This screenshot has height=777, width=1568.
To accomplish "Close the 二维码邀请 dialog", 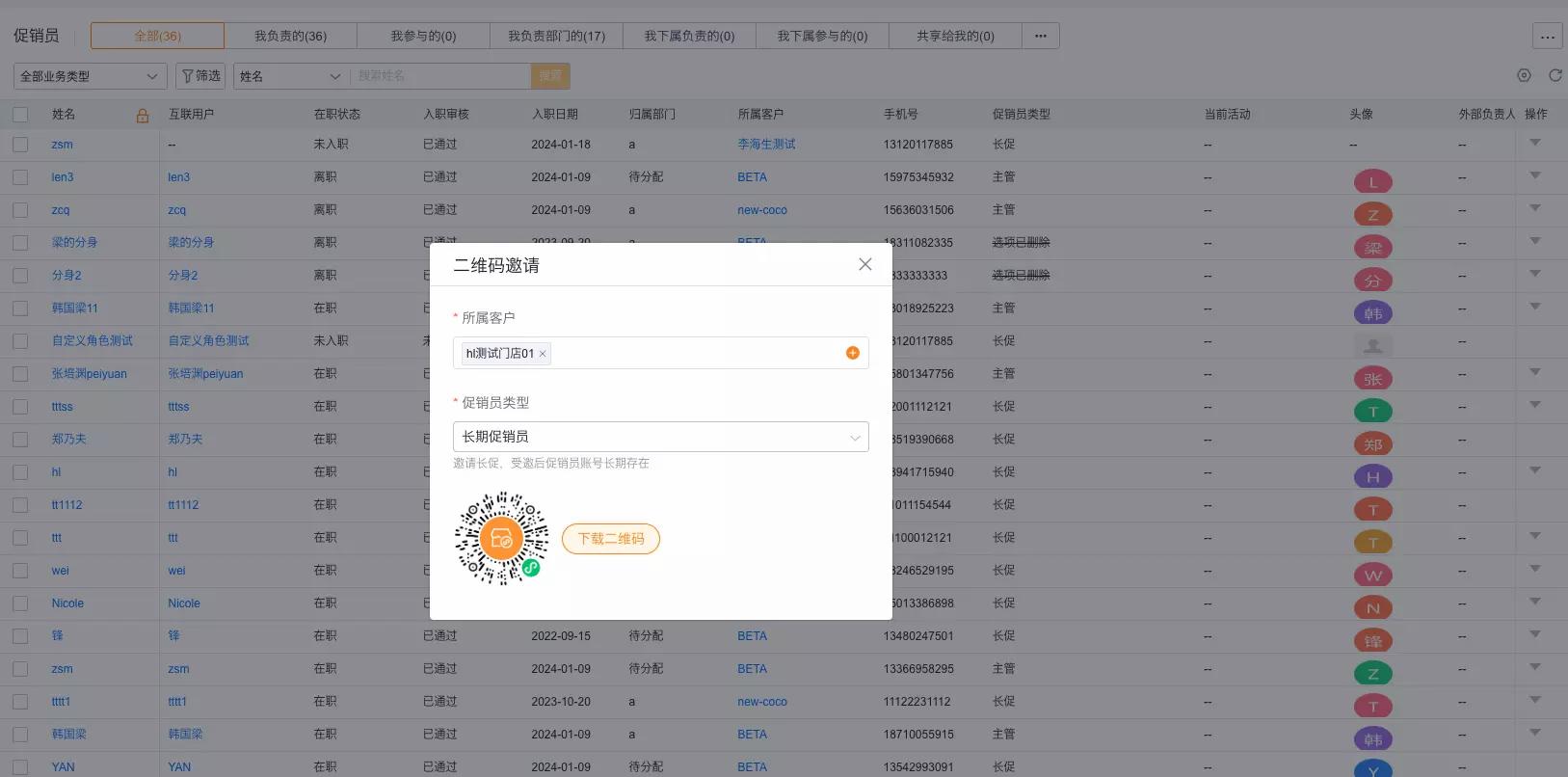I will 865,264.
